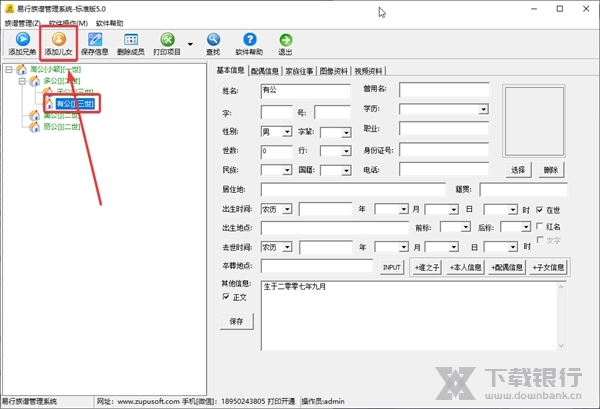
Task: Click the empty photo placeholder box
Action: (534, 121)
